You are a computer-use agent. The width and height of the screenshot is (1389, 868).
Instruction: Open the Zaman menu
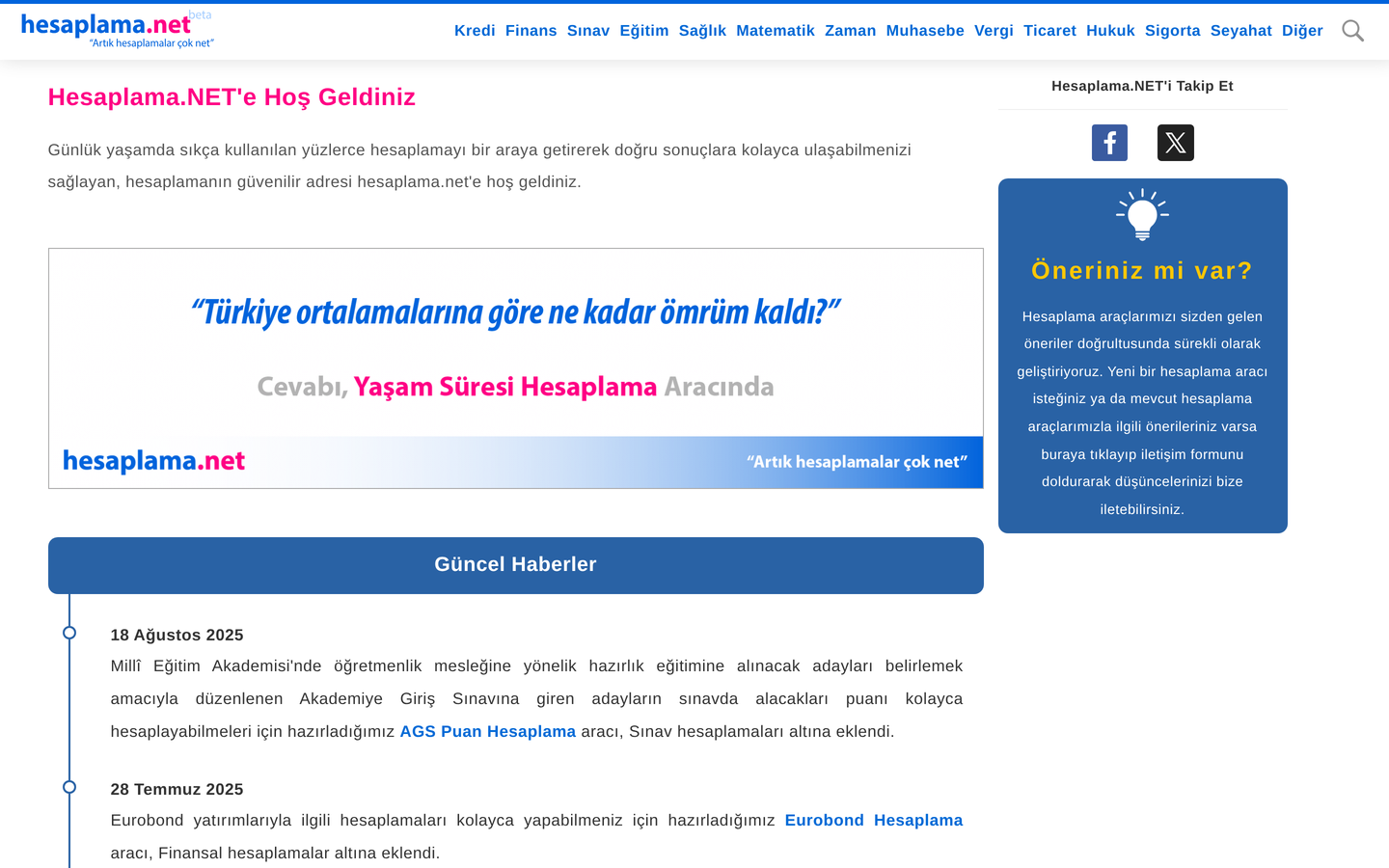click(x=851, y=31)
